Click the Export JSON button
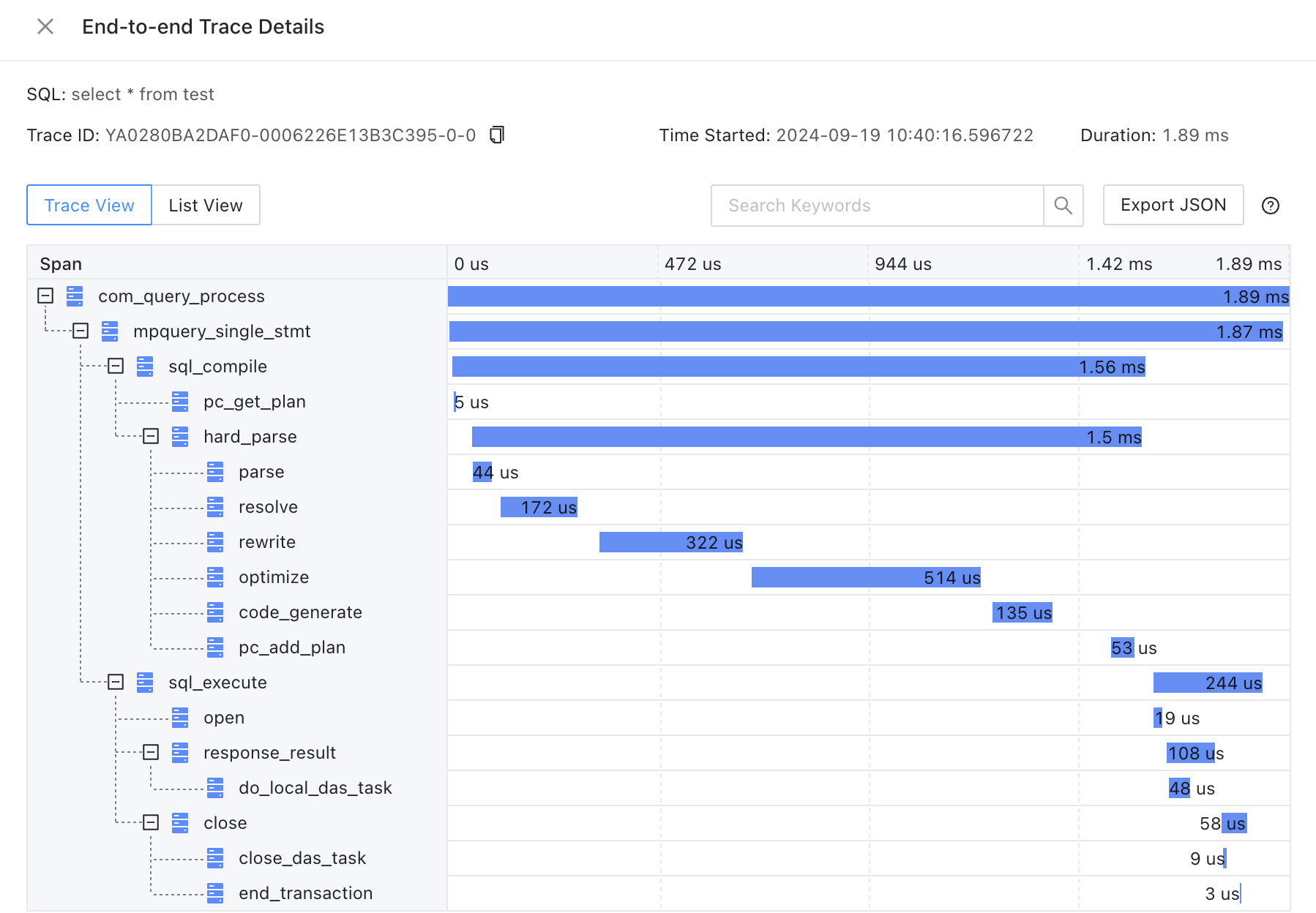Image resolution: width=1316 pixels, height=913 pixels. pos(1173,206)
